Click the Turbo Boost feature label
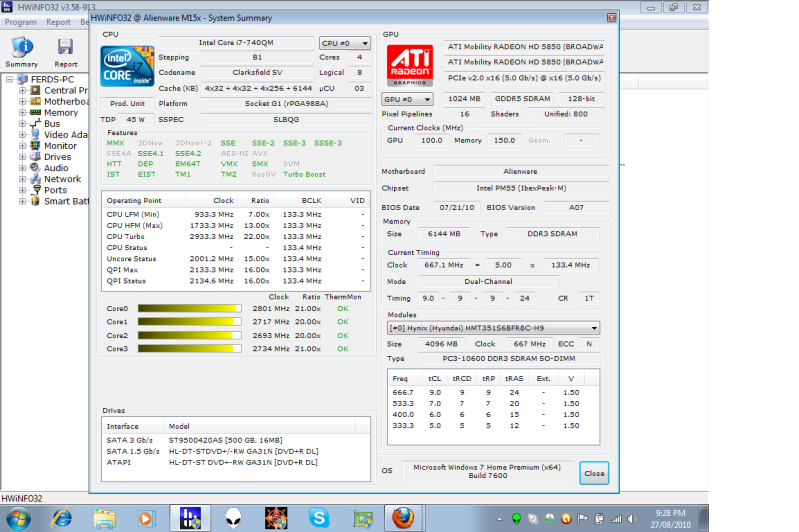The height and width of the screenshot is (532, 799). coord(304,174)
